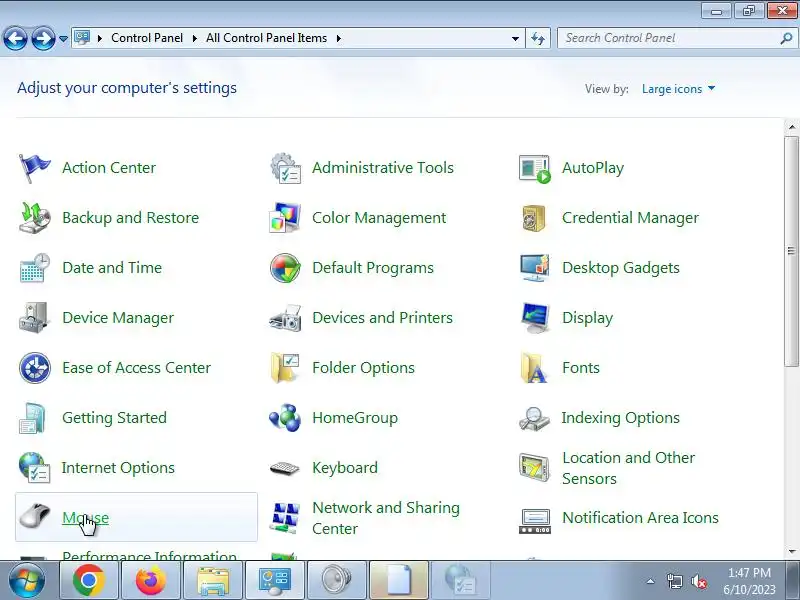Click the Control Panel breadcrumb
The height and width of the screenshot is (600, 800).
147,38
